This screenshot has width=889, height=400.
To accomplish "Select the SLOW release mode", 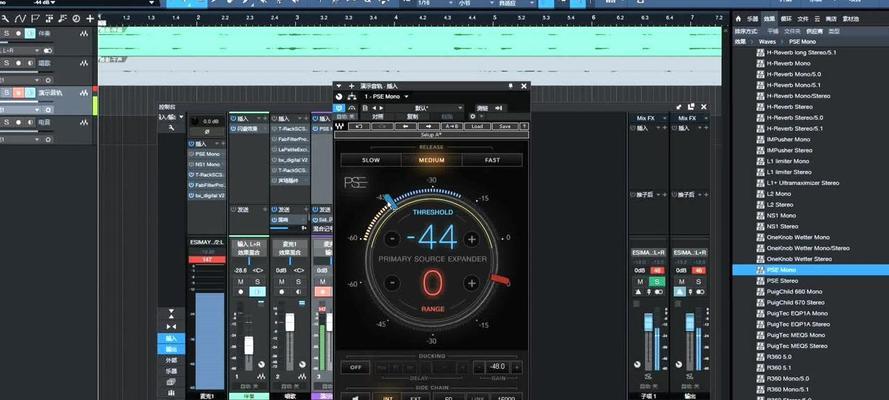I will point(371,160).
